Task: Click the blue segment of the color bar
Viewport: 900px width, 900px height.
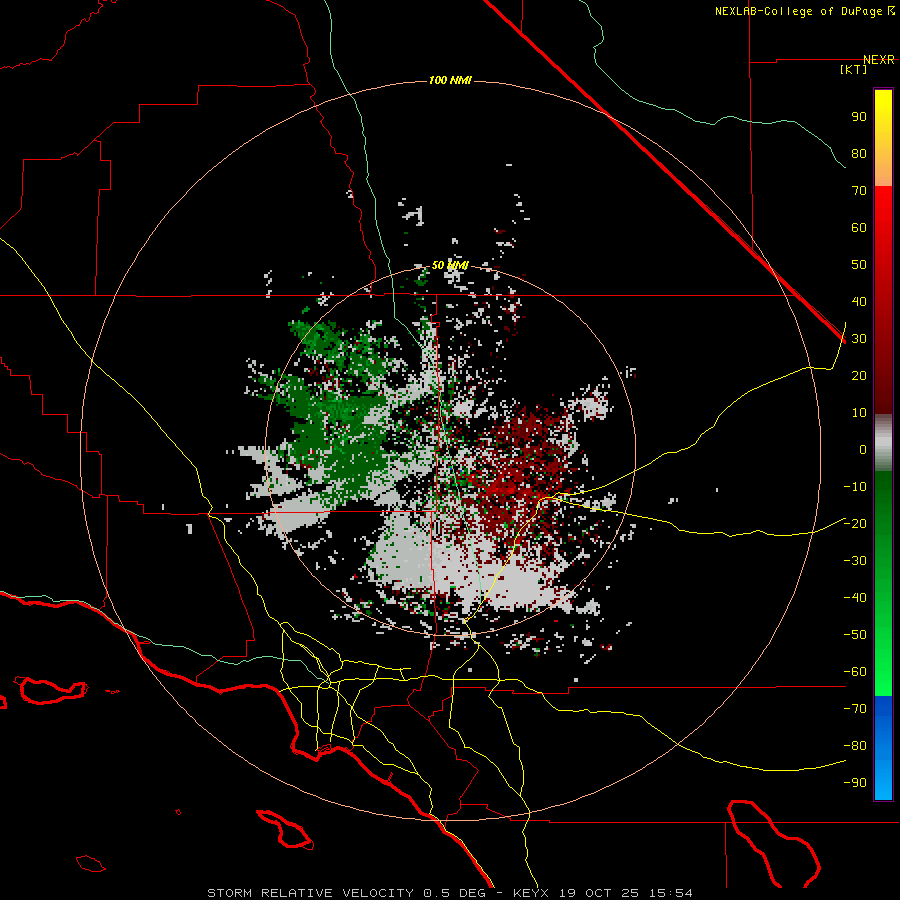Action: pos(883,746)
